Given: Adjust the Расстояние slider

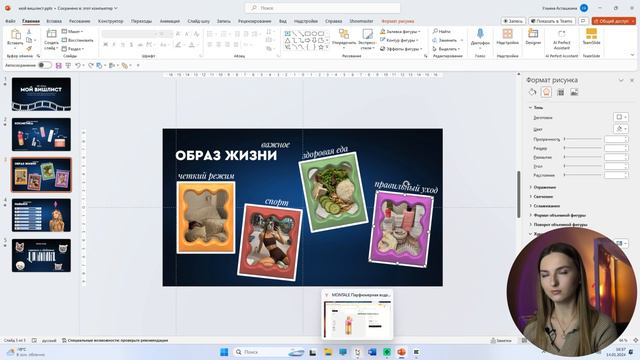Looking at the screenshot, I should pyautogui.click(x=583, y=175).
